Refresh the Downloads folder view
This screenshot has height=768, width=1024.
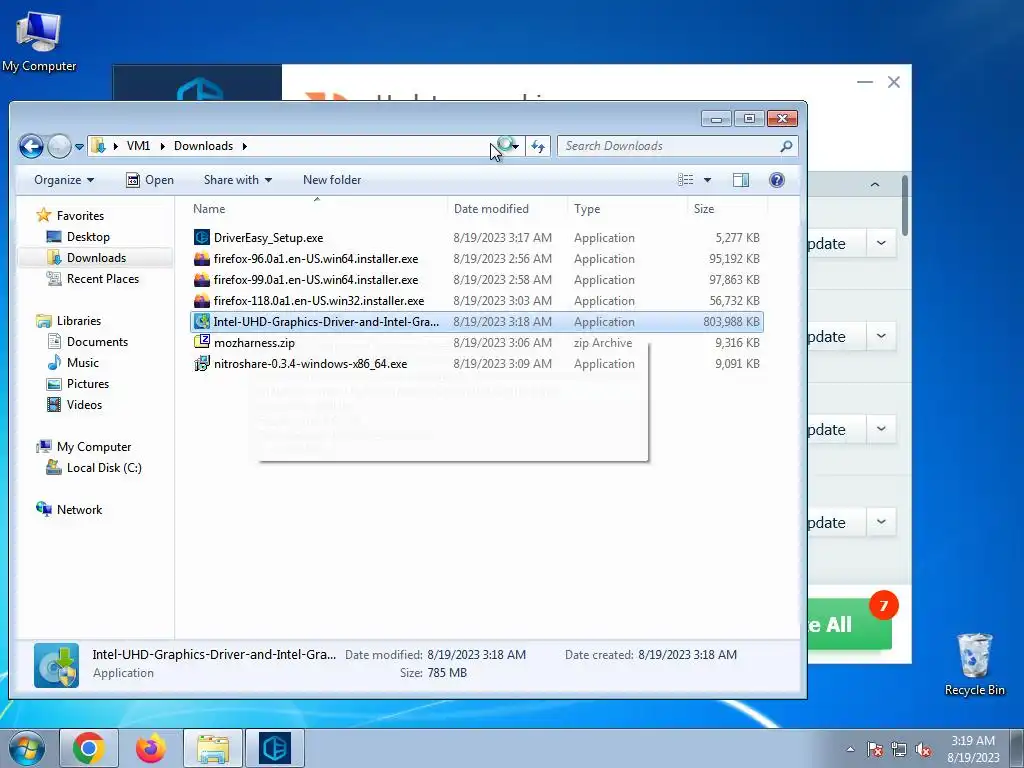coord(538,146)
